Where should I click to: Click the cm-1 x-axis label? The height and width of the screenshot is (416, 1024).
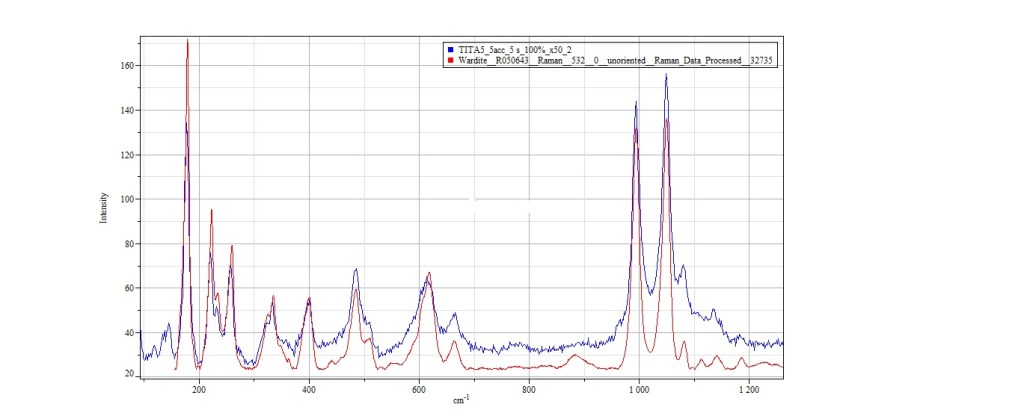tap(461, 402)
